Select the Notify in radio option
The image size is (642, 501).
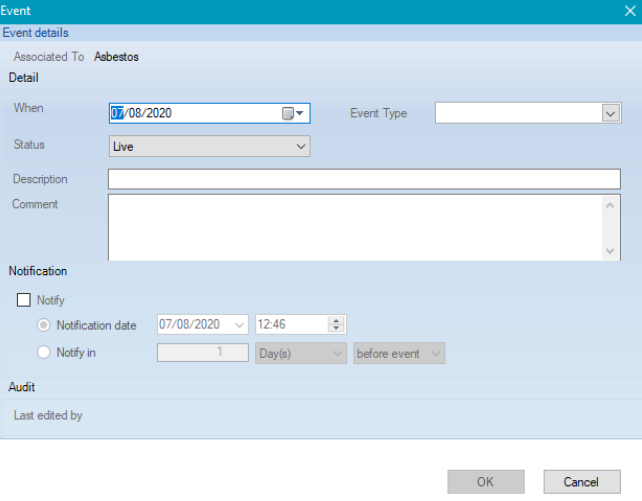click(44, 352)
